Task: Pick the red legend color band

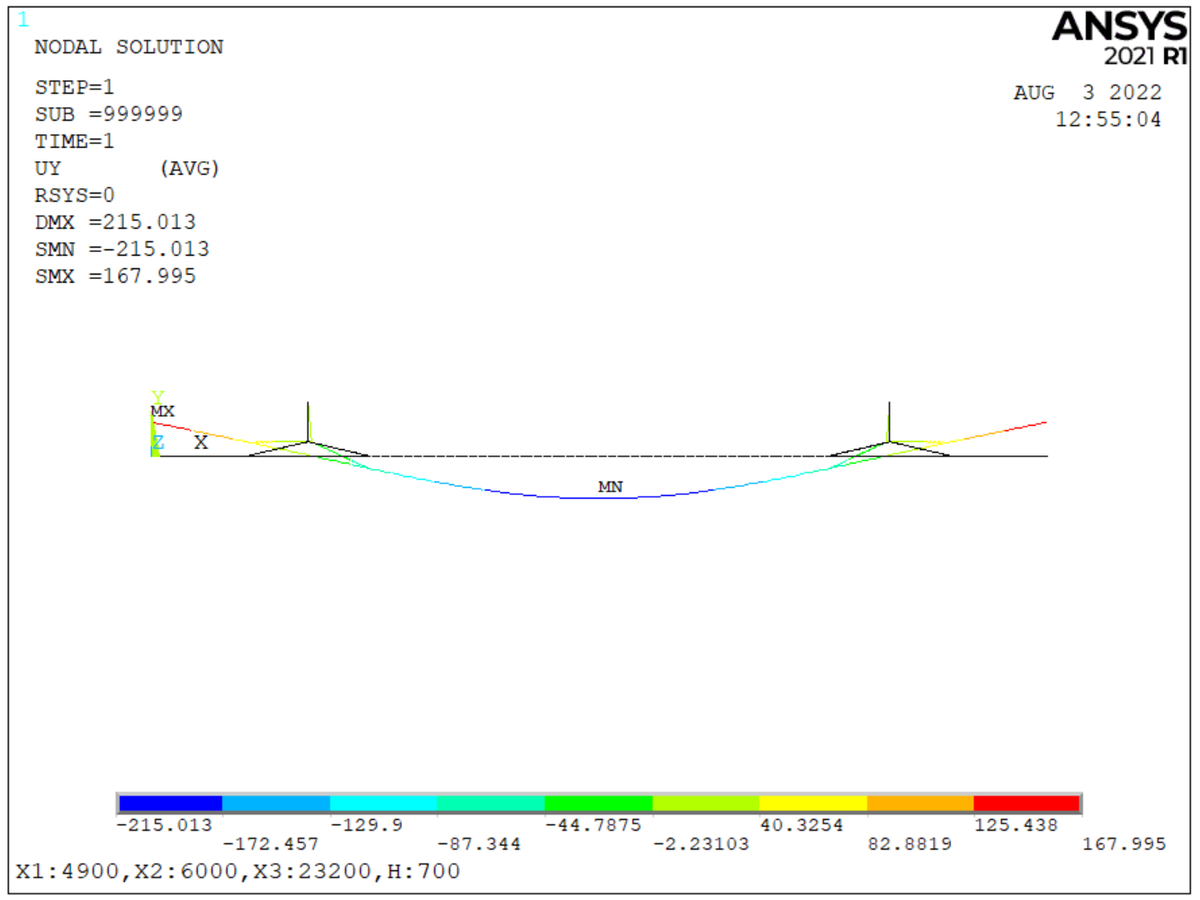Action: click(1026, 803)
